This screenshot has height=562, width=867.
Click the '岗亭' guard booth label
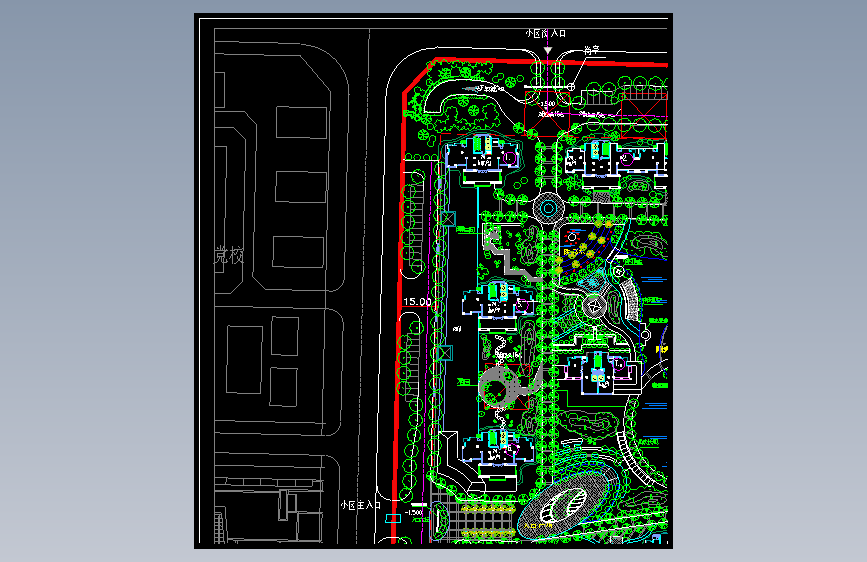pyautogui.click(x=592, y=50)
